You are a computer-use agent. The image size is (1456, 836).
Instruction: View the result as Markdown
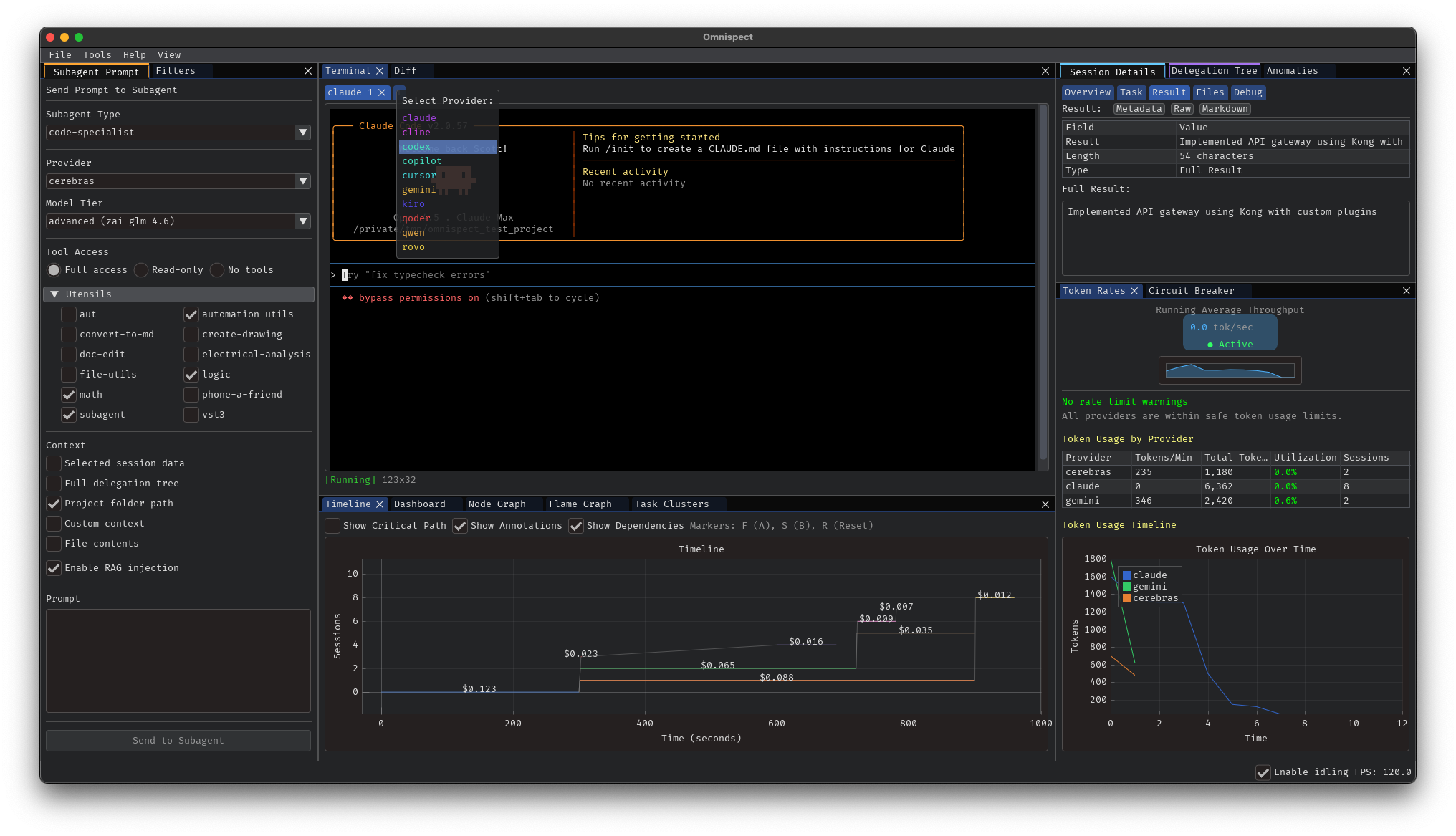[x=1225, y=109]
